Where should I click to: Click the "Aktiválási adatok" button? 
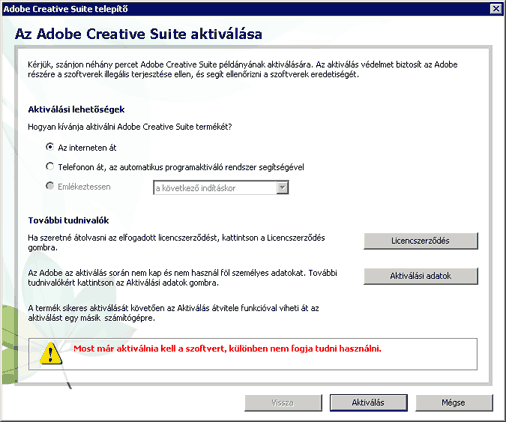[421, 276]
